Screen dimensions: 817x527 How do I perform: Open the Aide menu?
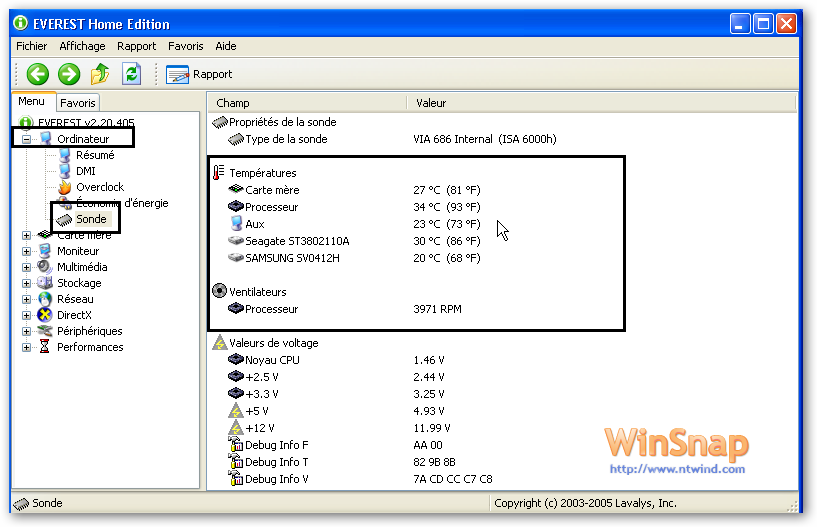(226, 46)
